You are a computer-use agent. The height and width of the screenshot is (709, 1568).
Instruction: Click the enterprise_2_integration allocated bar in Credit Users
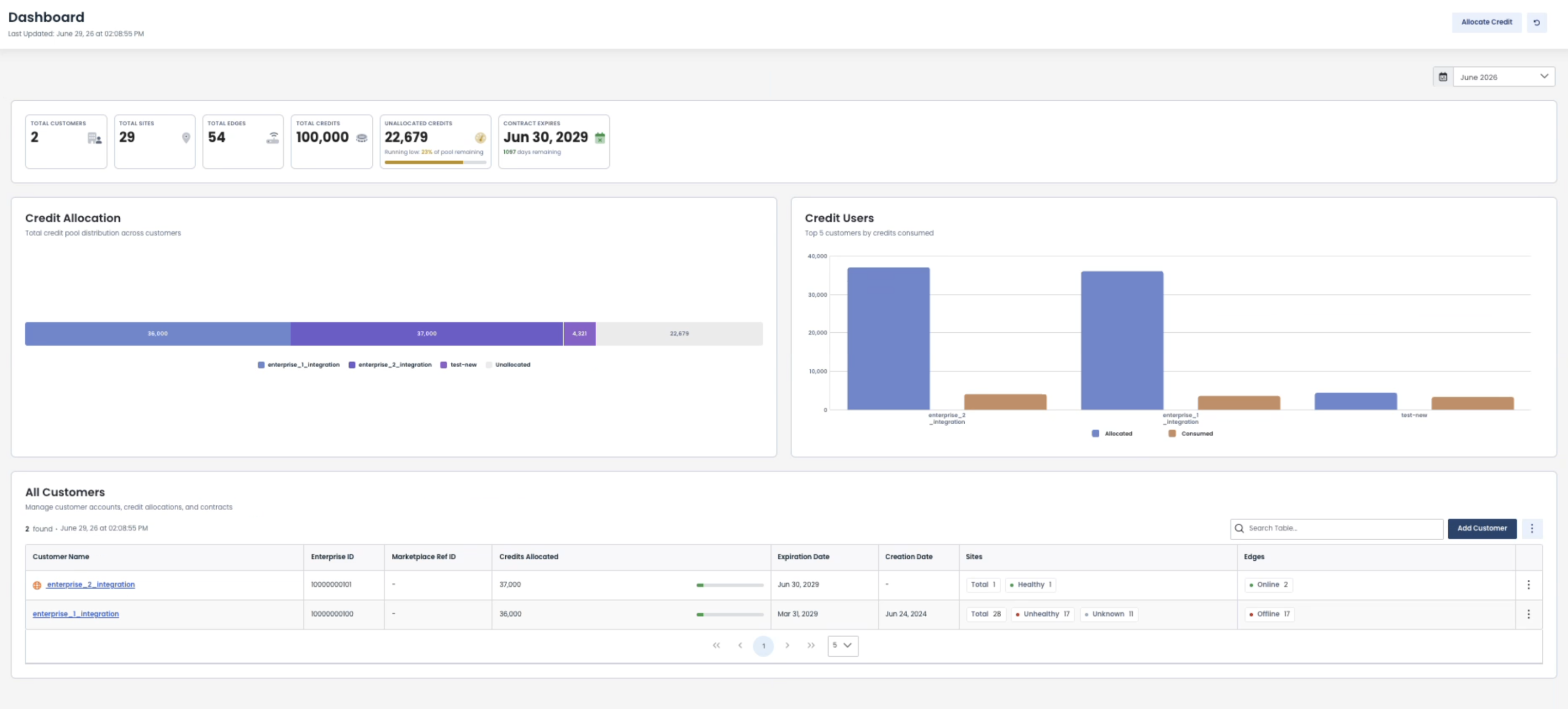click(889, 339)
